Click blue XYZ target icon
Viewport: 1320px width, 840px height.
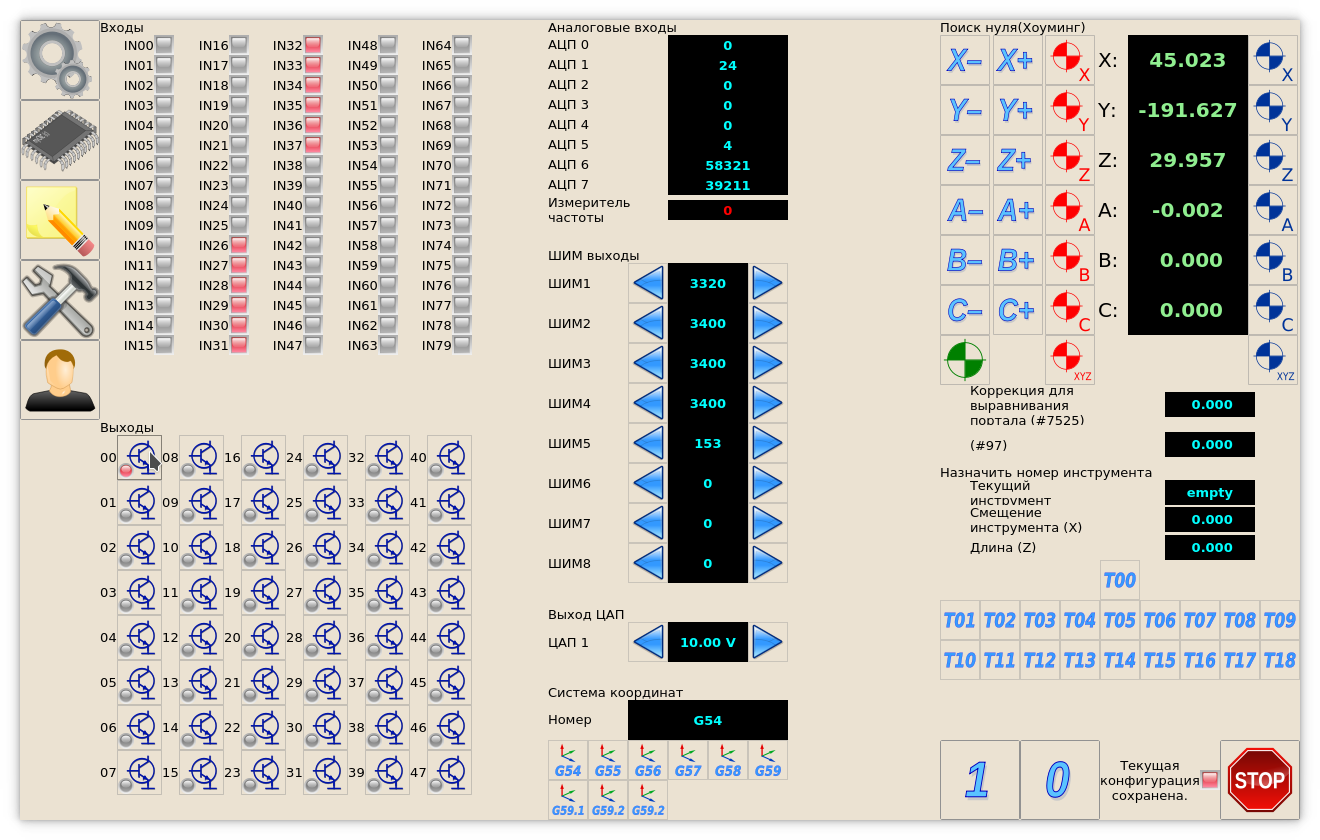click(x=1273, y=360)
